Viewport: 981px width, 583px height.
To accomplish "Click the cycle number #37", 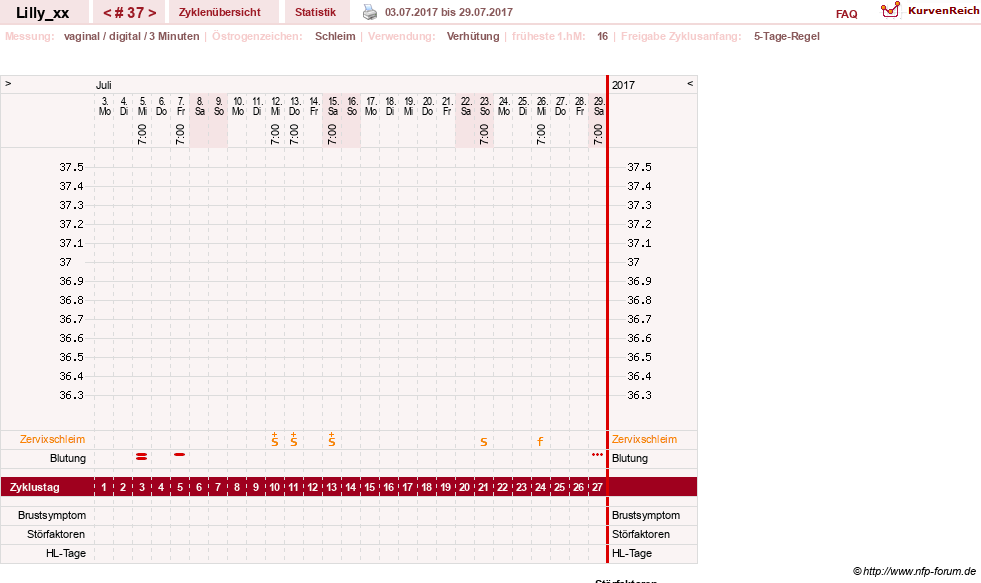I will (x=130, y=13).
